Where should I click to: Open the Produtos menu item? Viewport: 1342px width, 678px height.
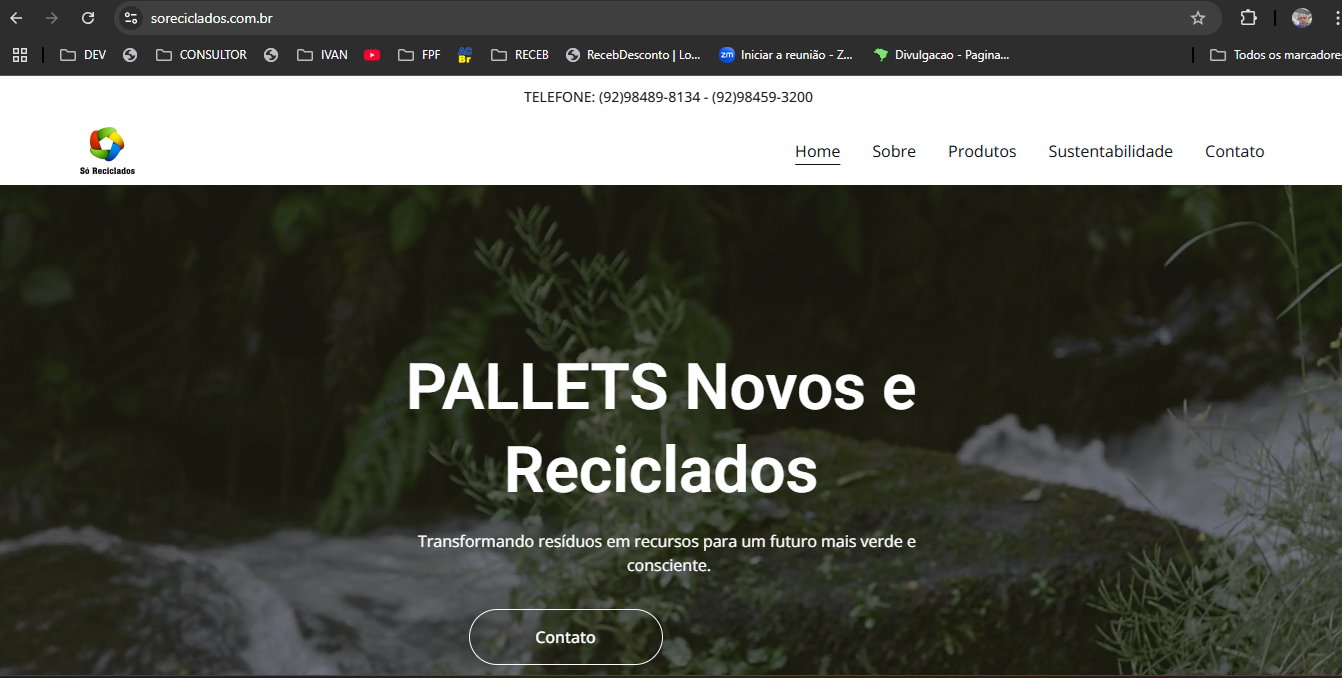tap(982, 151)
